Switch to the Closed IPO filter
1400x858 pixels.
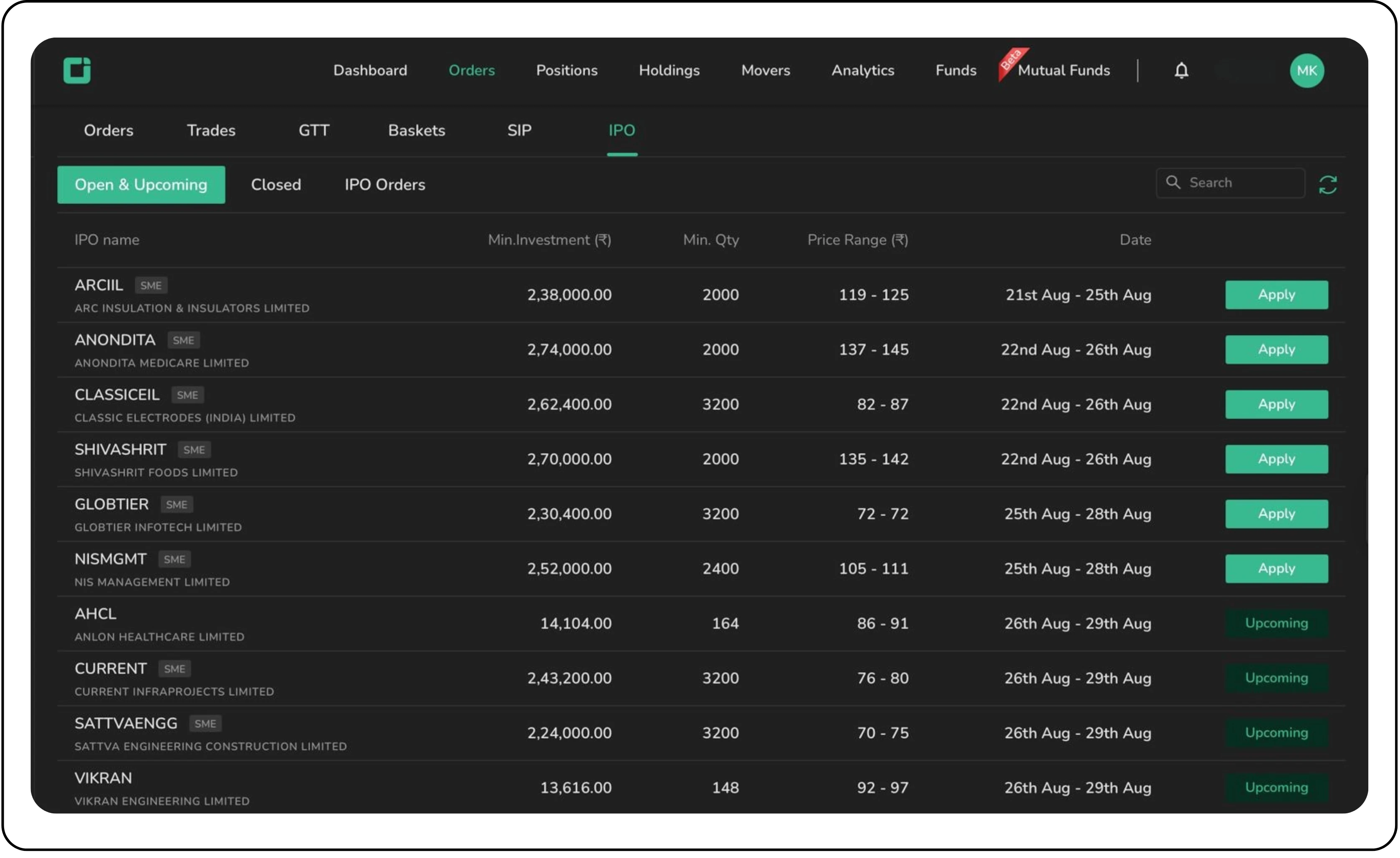click(276, 184)
